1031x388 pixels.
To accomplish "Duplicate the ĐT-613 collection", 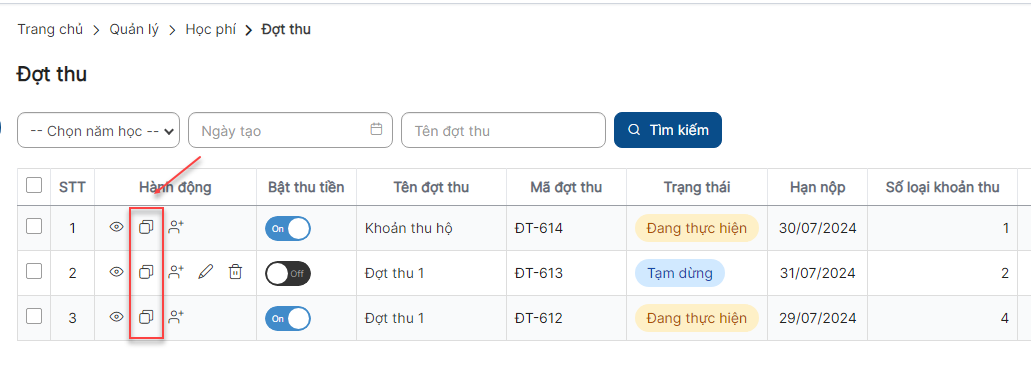I will pyautogui.click(x=146, y=272).
